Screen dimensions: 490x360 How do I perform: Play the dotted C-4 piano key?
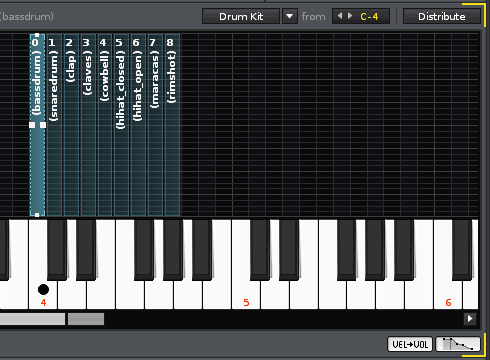click(x=43, y=293)
